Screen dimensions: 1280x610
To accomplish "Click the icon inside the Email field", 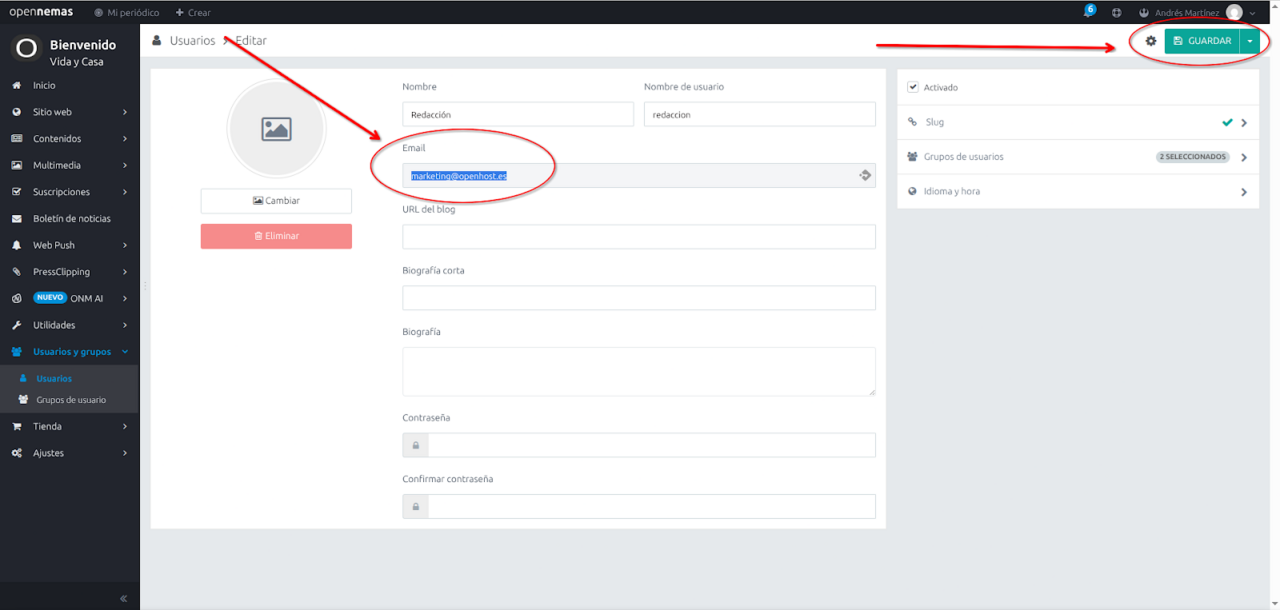I will coord(865,176).
